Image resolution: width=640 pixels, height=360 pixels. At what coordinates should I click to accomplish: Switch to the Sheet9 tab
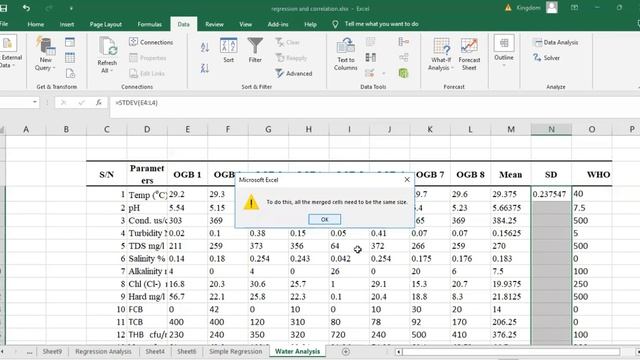52,351
